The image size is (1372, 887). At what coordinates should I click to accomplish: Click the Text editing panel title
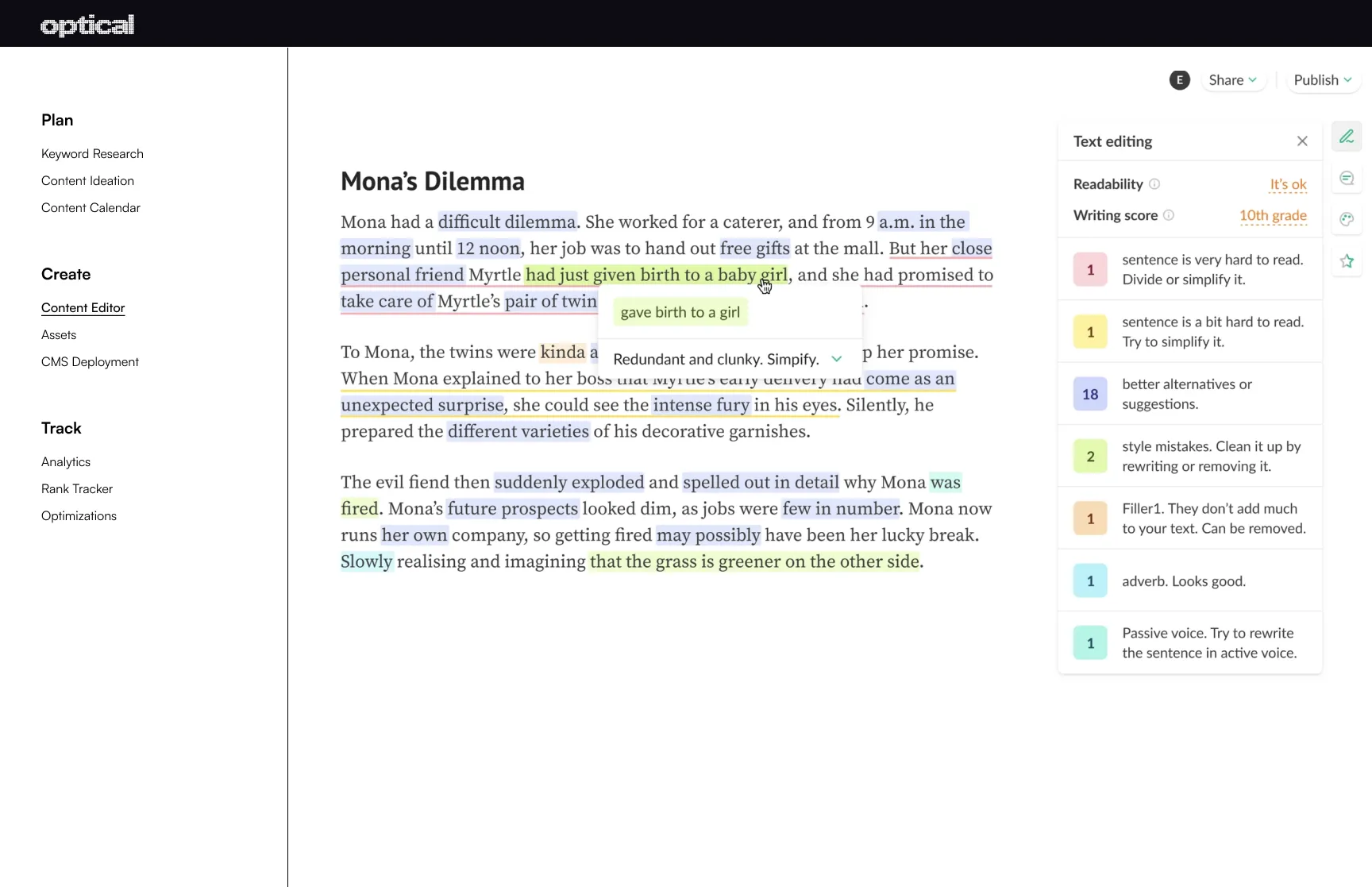tap(1112, 141)
